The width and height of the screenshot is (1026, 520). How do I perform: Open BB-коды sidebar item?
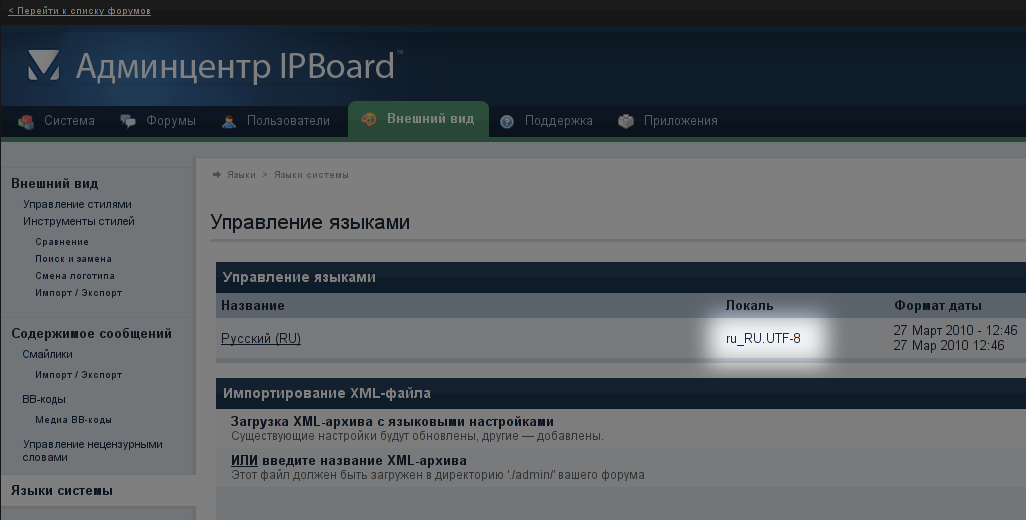coord(43,399)
